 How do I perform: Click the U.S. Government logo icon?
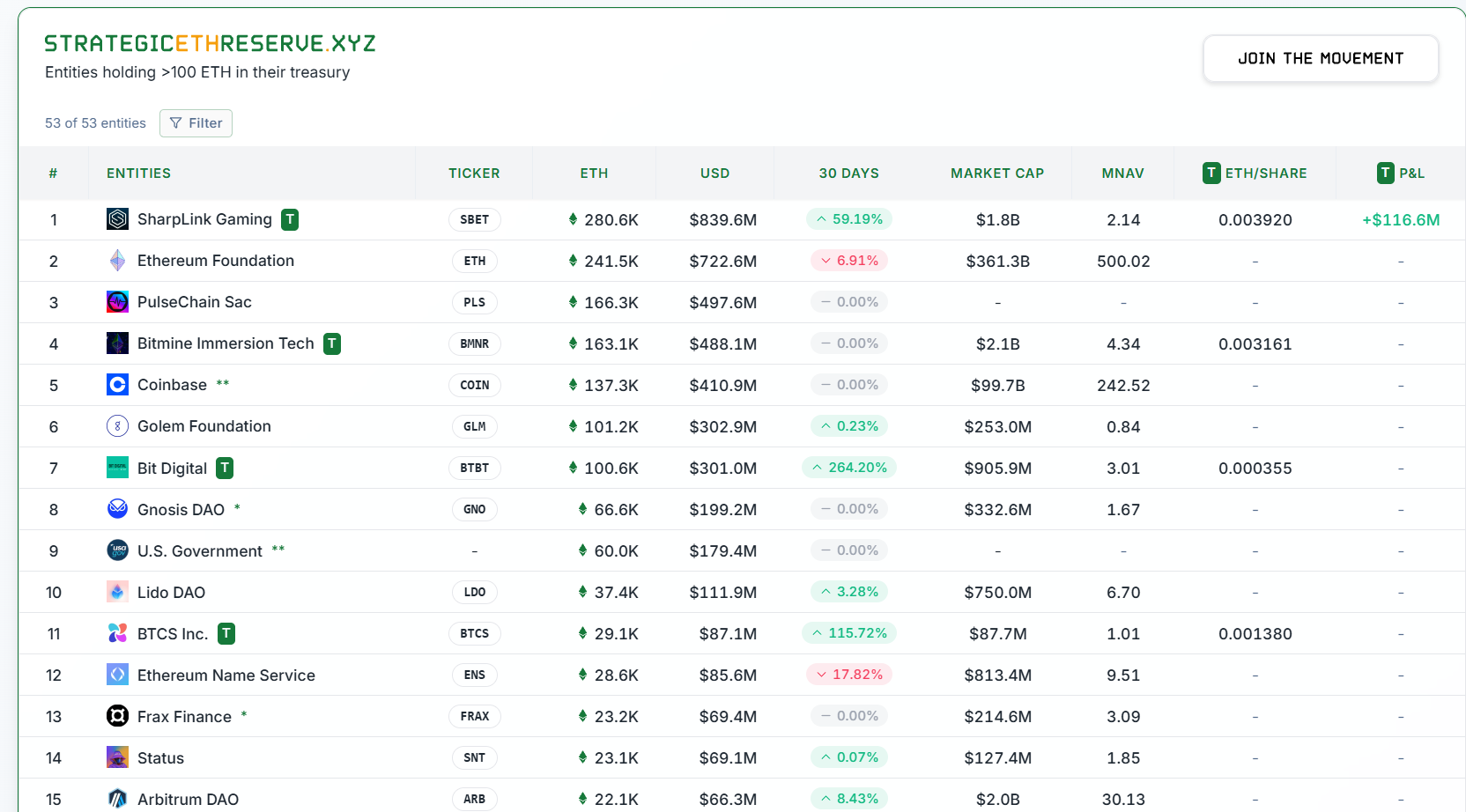coord(117,550)
